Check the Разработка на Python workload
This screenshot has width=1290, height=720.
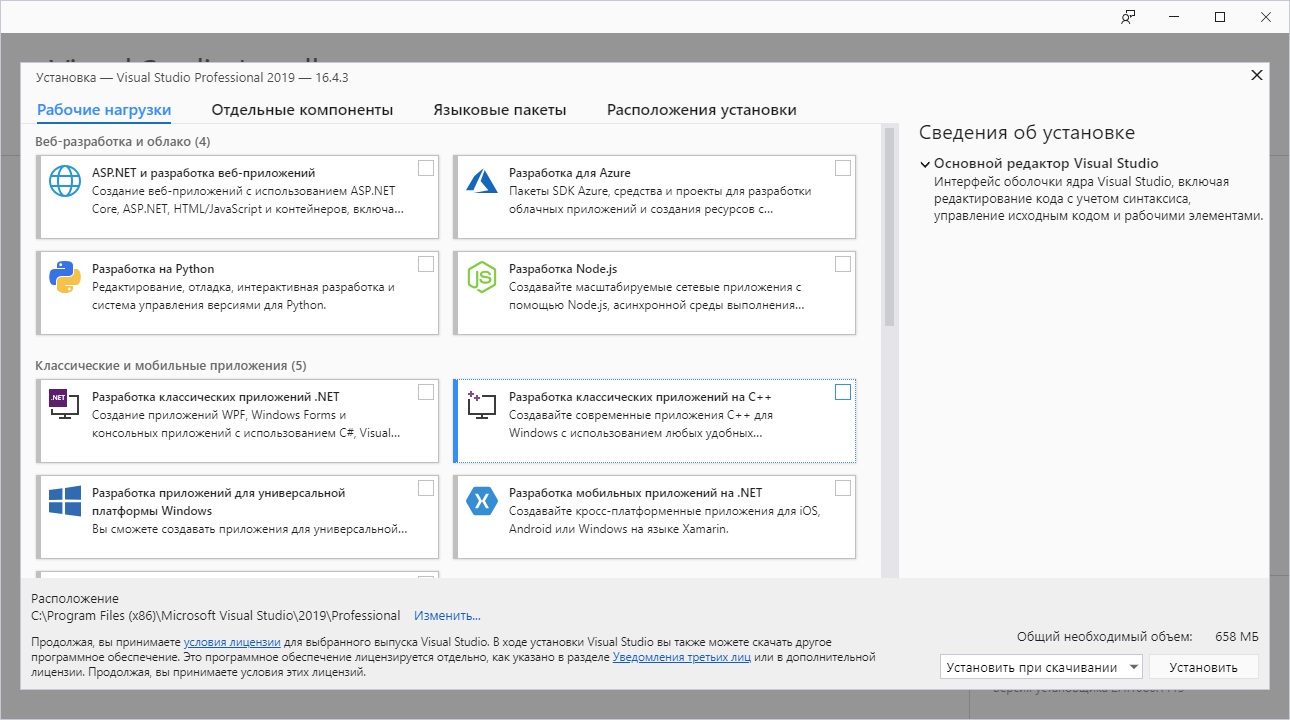[x=426, y=264]
